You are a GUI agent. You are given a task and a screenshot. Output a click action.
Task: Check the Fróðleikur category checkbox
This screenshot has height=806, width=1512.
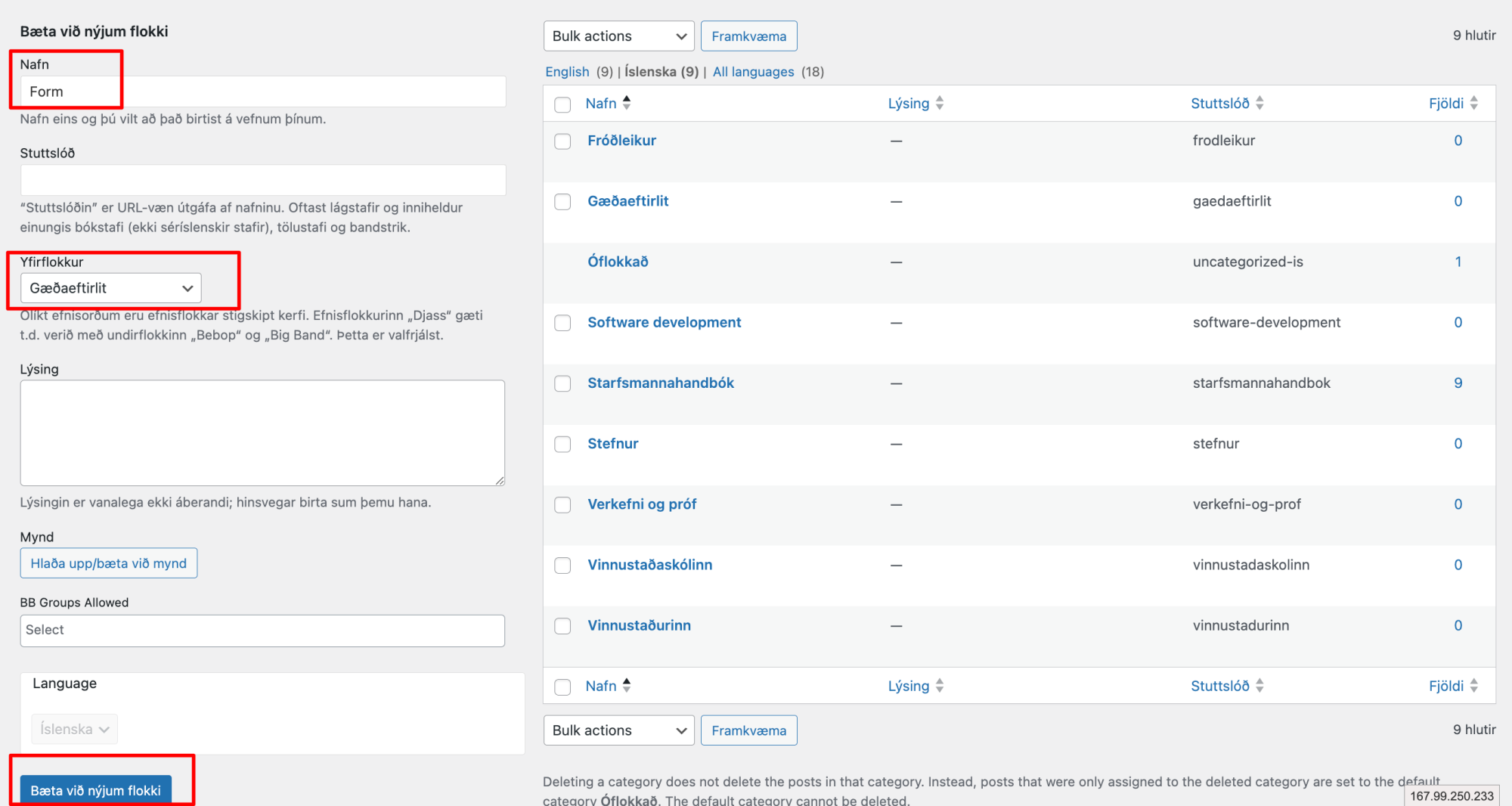coord(562,141)
